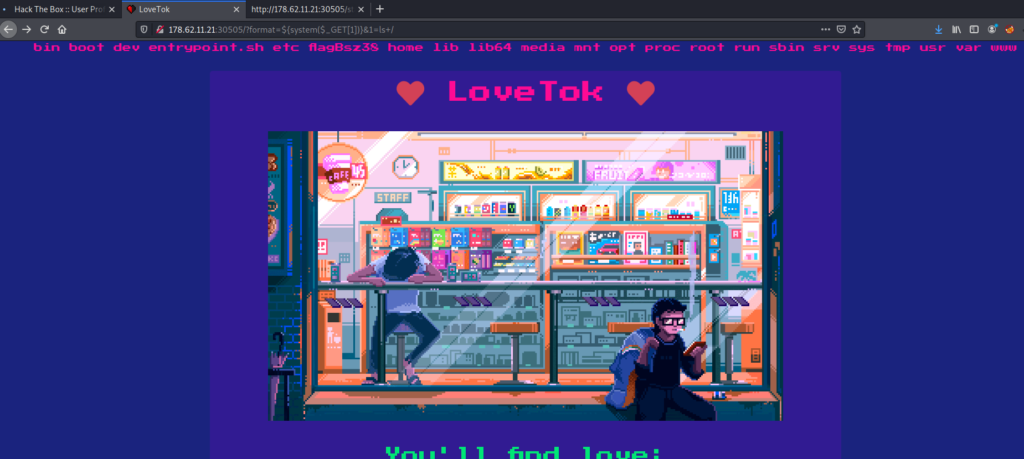Open a new tab with plus
The image size is (1024, 459).
(x=380, y=9)
